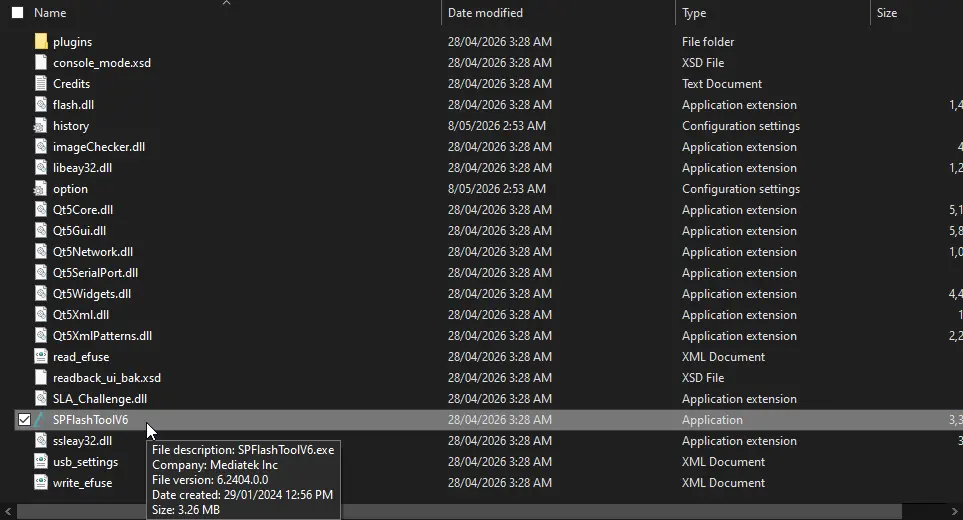The image size is (963, 520).
Task: Click the plugins folder icon
Action: [41, 42]
